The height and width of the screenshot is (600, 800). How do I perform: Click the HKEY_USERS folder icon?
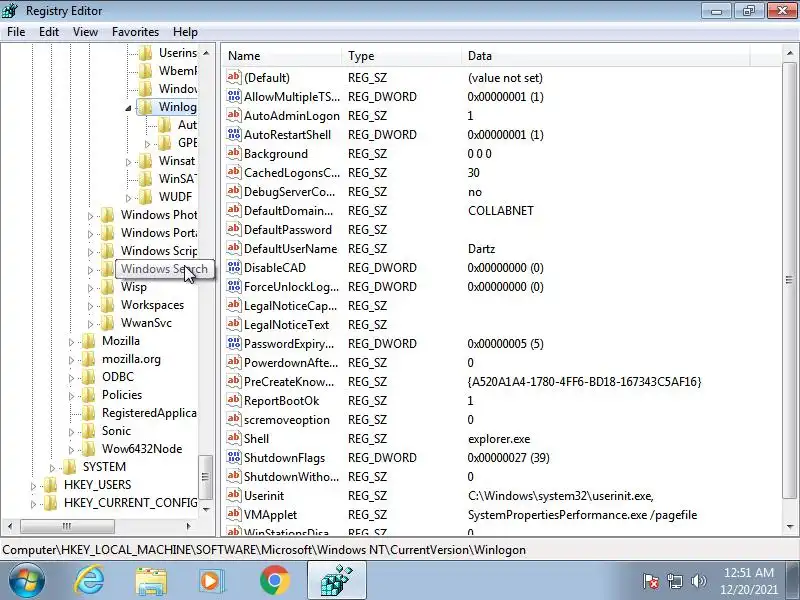tap(51, 485)
